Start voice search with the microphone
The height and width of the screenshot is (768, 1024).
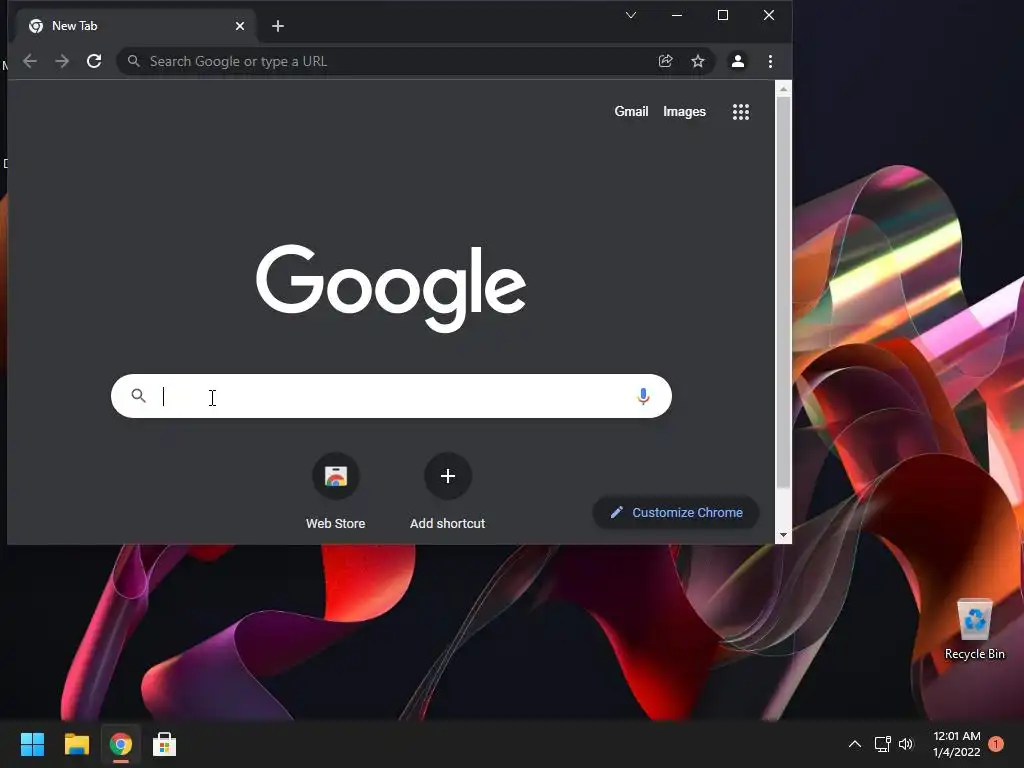(x=643, y=396)
